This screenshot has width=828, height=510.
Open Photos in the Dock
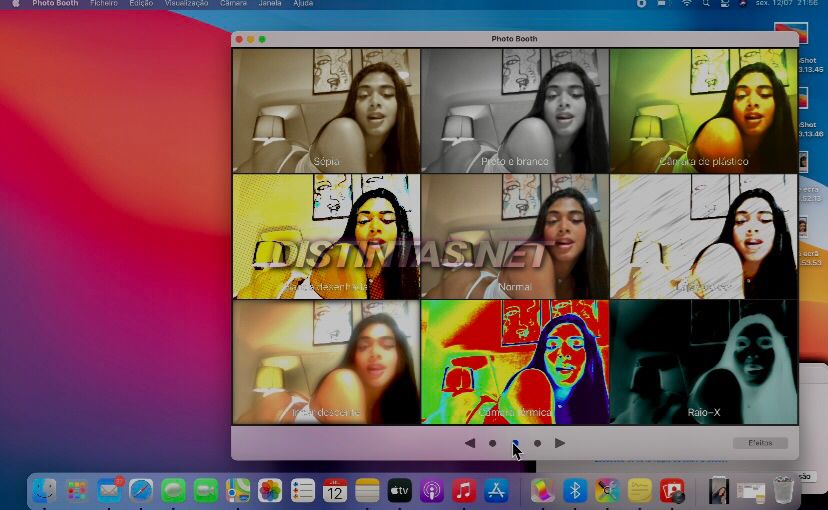point(270,490)
